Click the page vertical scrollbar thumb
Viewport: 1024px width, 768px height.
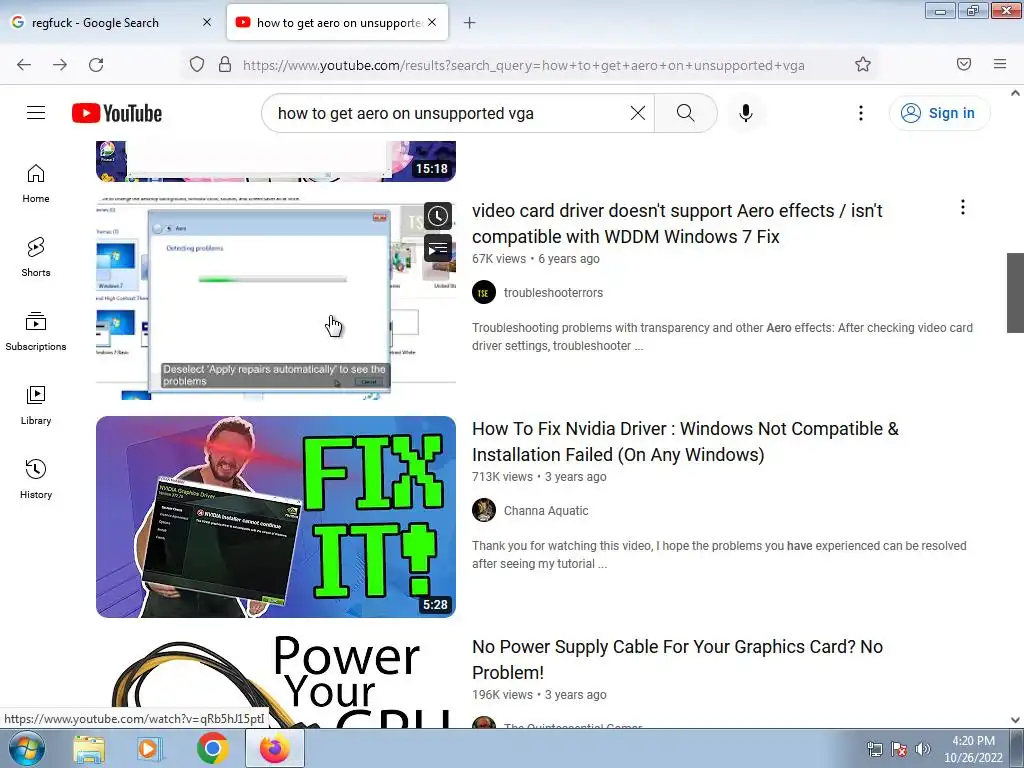[x=1016, y=293]
